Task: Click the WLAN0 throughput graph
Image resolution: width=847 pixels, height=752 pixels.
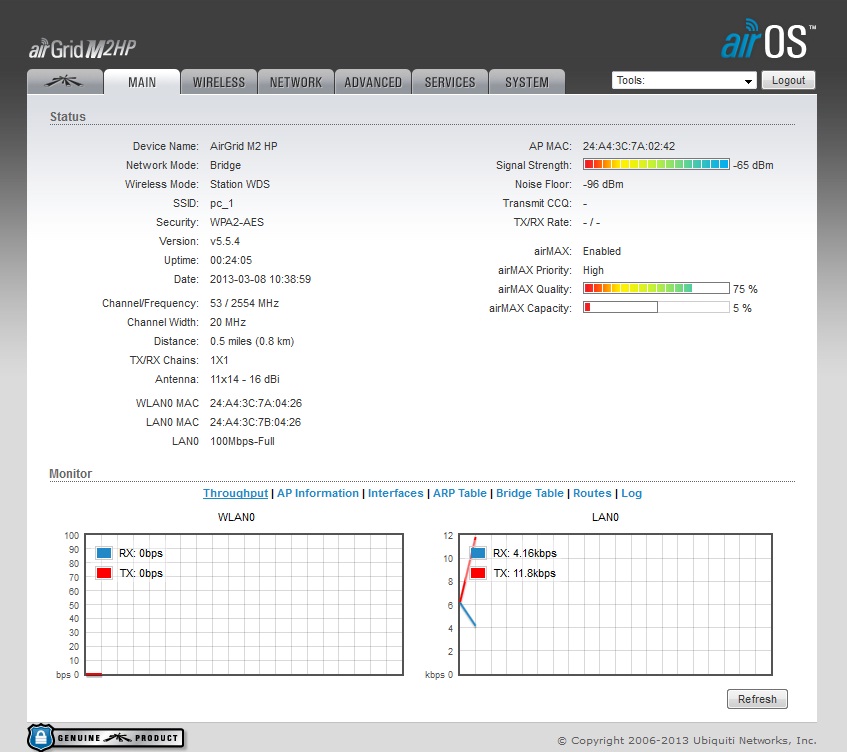Action: [x=244, y=605]
